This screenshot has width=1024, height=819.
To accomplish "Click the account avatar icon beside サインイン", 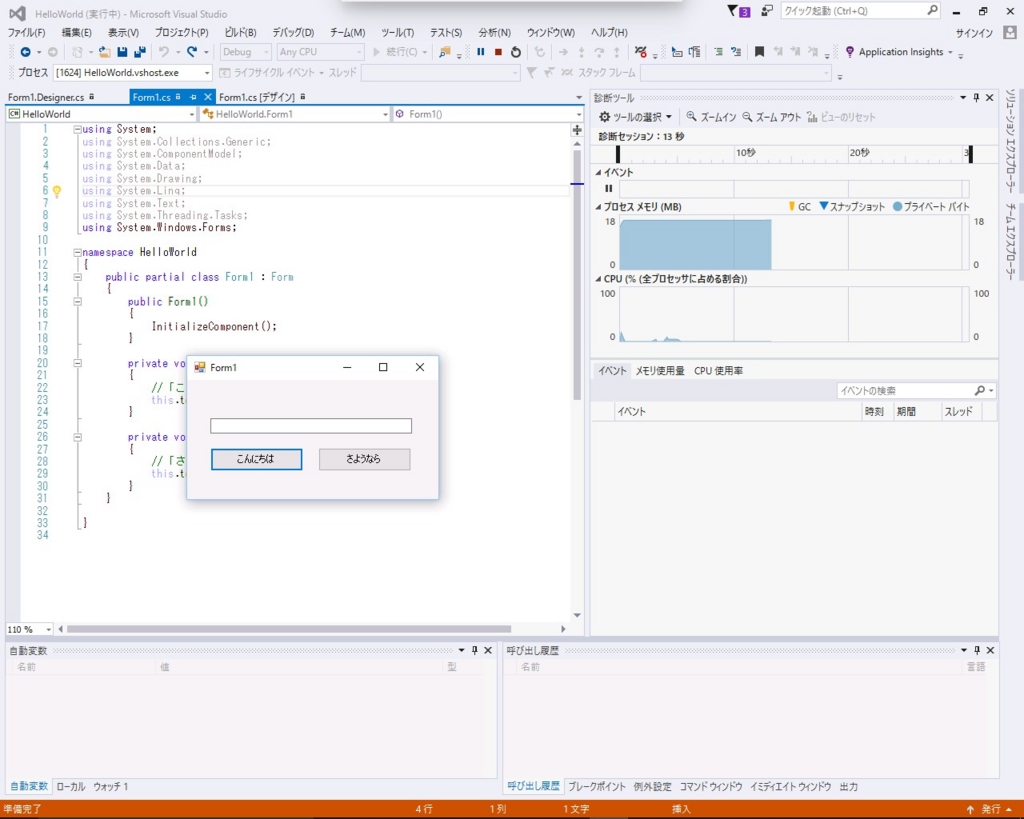I will tap(1010, 32).
